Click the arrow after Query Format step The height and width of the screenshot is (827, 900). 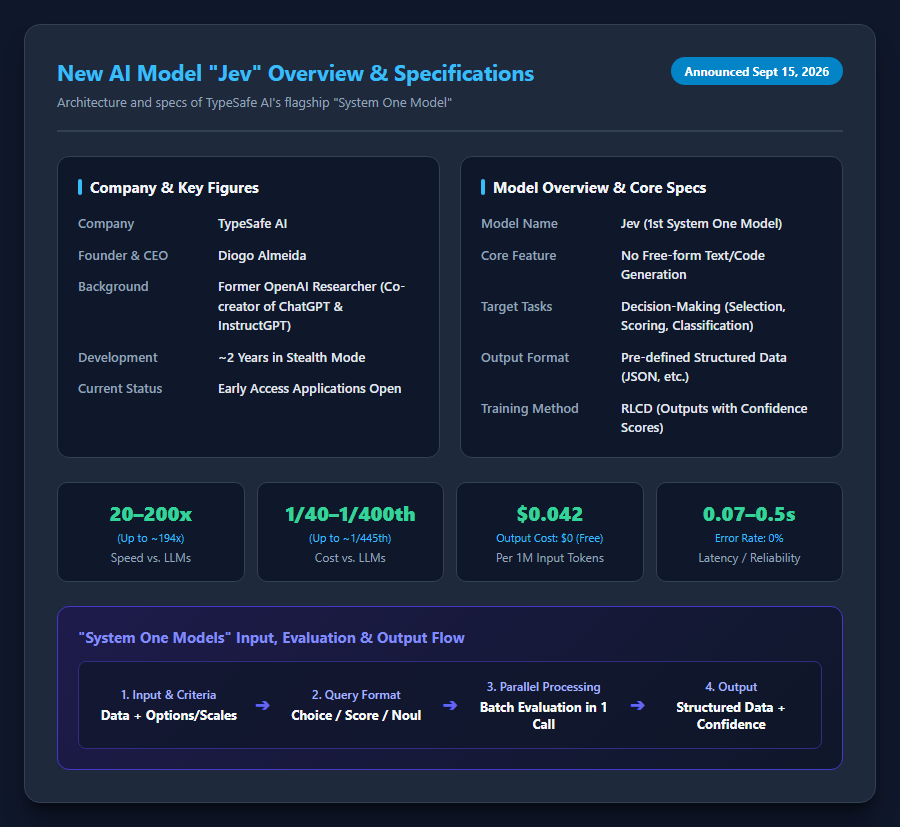click(450, 705)
